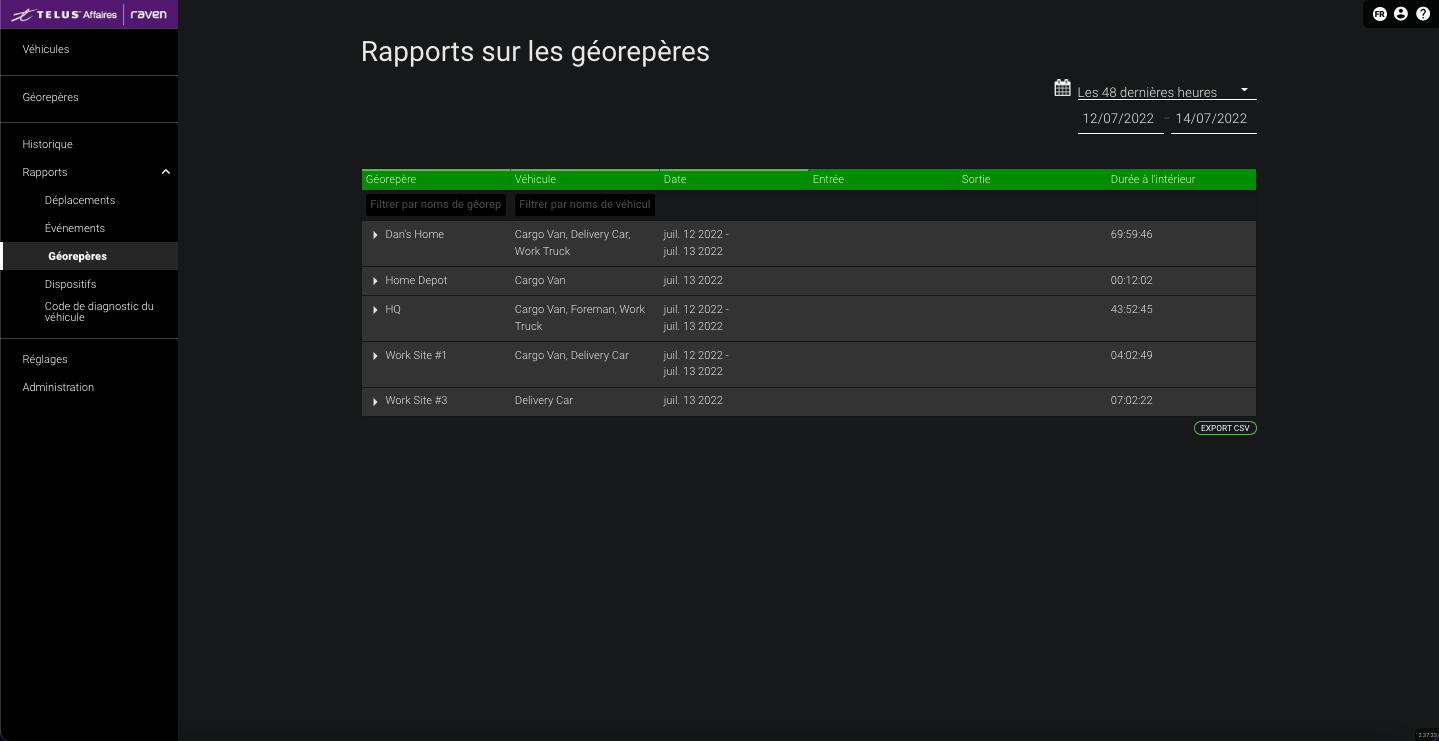
Task: Sort by Date column header
Action: click(x=734, y=179)
